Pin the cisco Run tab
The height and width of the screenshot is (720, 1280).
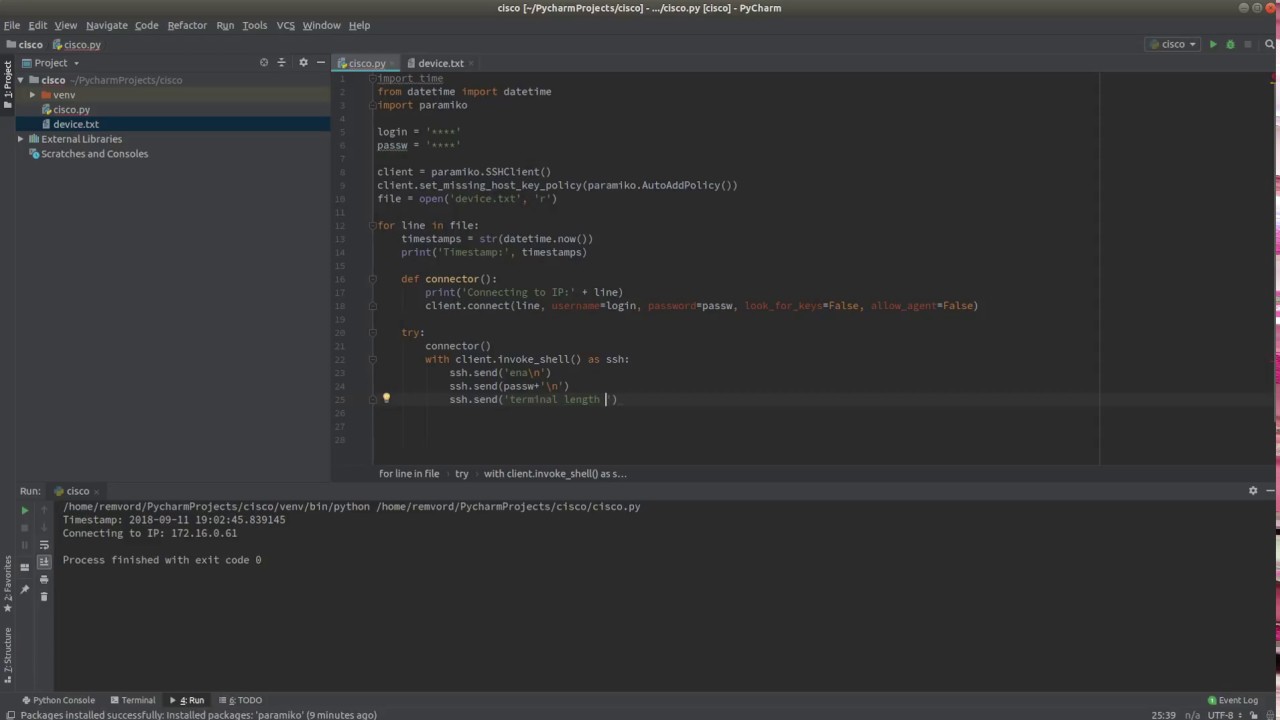pos(25,589)
